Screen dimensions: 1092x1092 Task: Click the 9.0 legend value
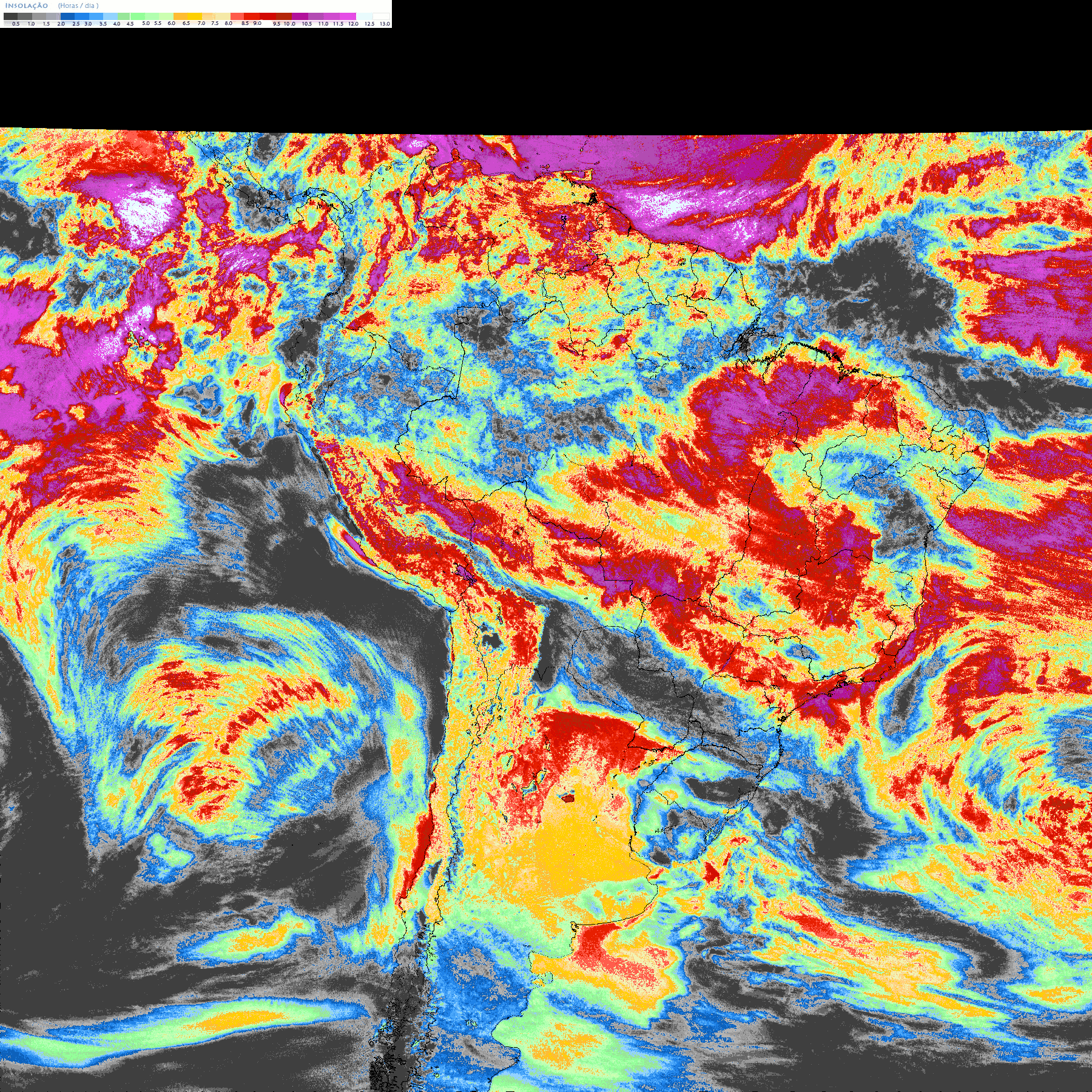click(x=257, y=23)
